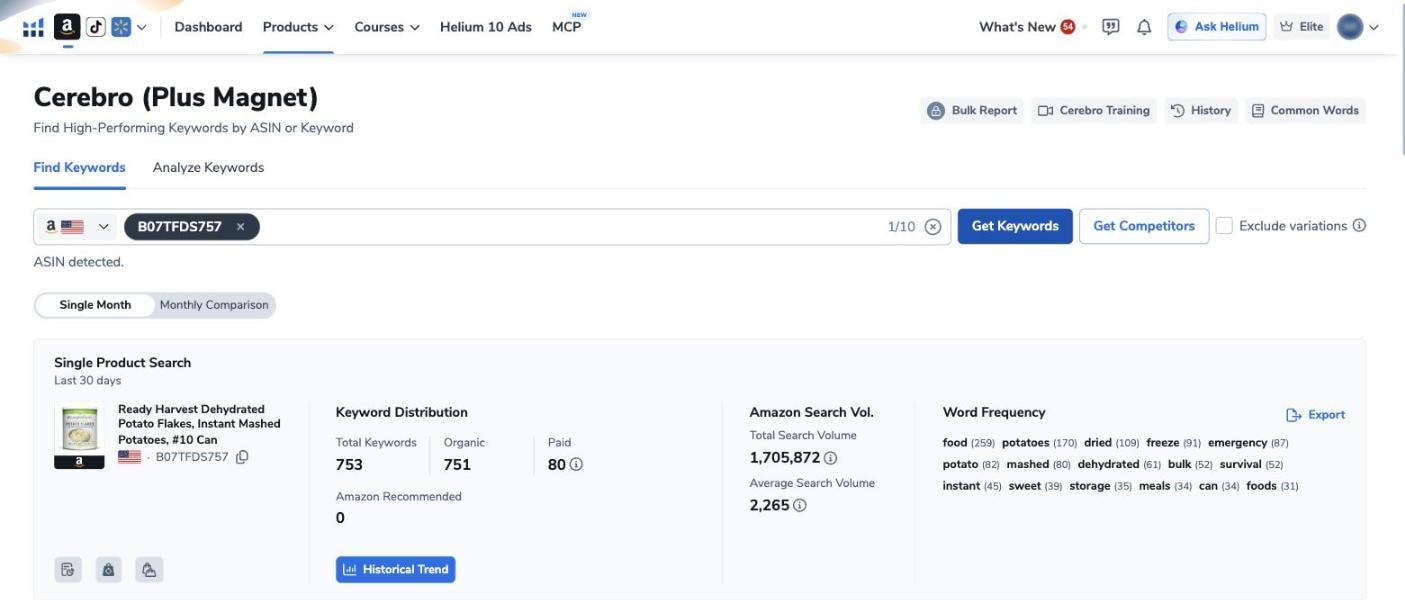Open the notifications bell
Screen dimensions: 1405x600
(1144, 27)
